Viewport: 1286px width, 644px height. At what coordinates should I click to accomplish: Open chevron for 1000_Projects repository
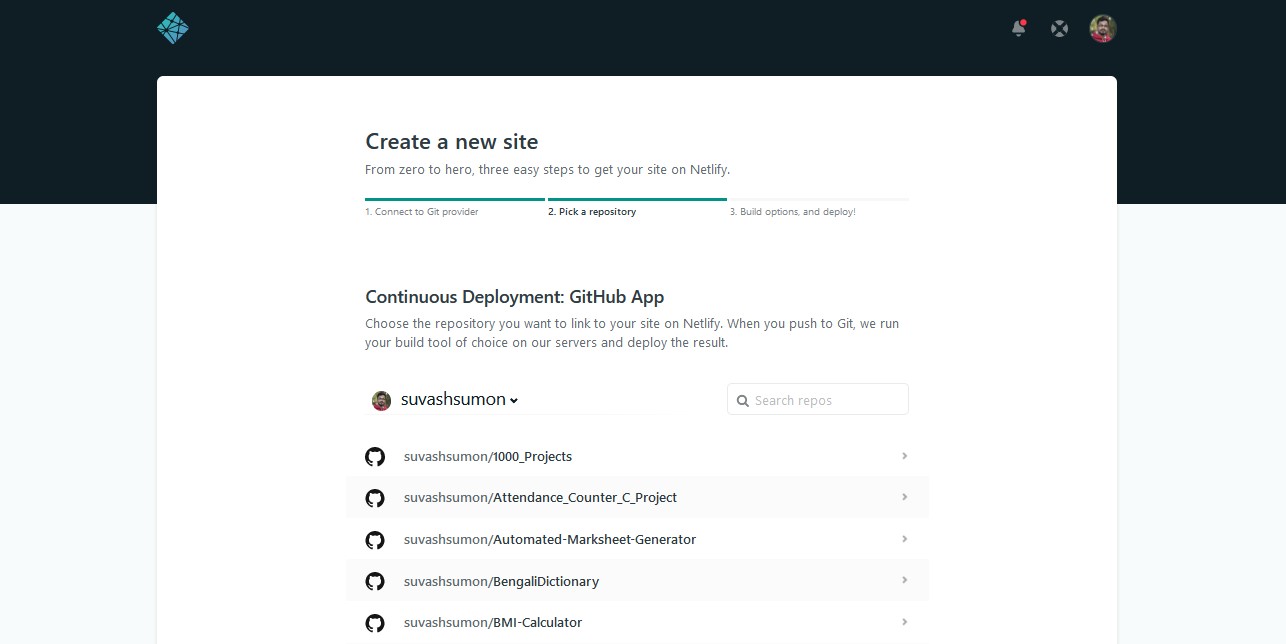click(x=904, y=456)
